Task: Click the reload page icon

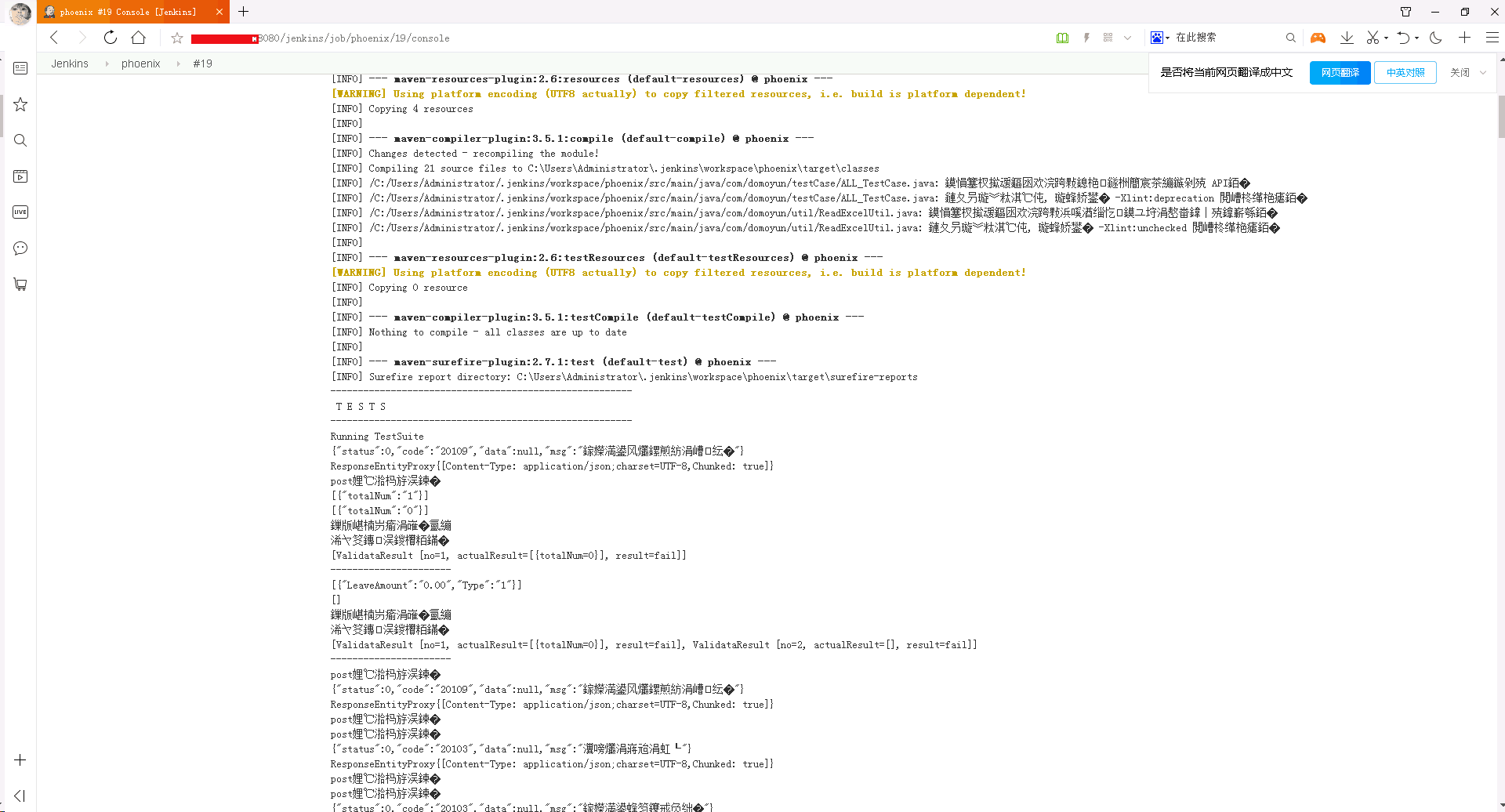Action: [x=111, y=38]
